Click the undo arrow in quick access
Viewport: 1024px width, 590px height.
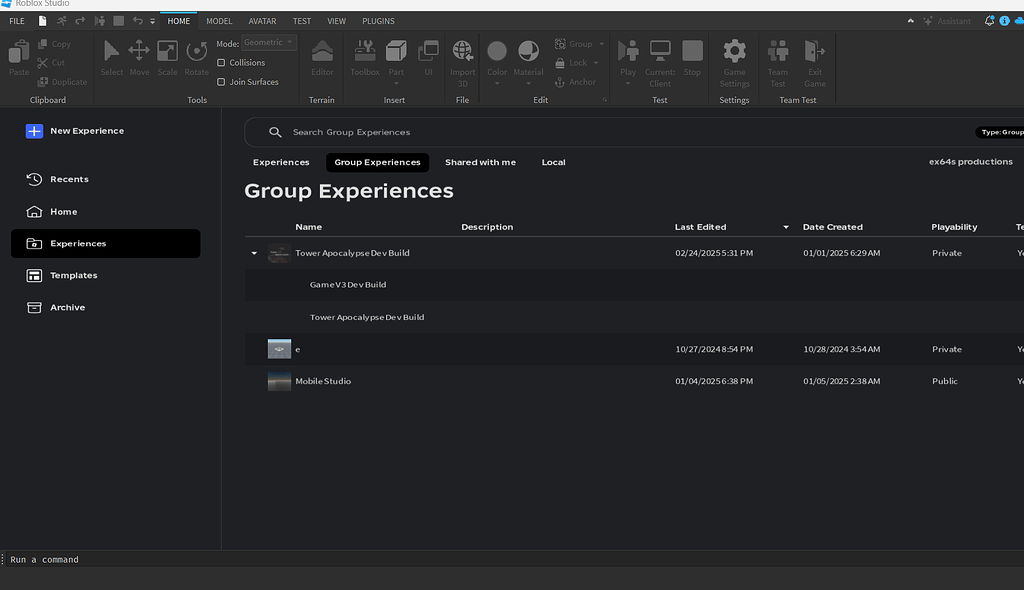tap(137, 21)
